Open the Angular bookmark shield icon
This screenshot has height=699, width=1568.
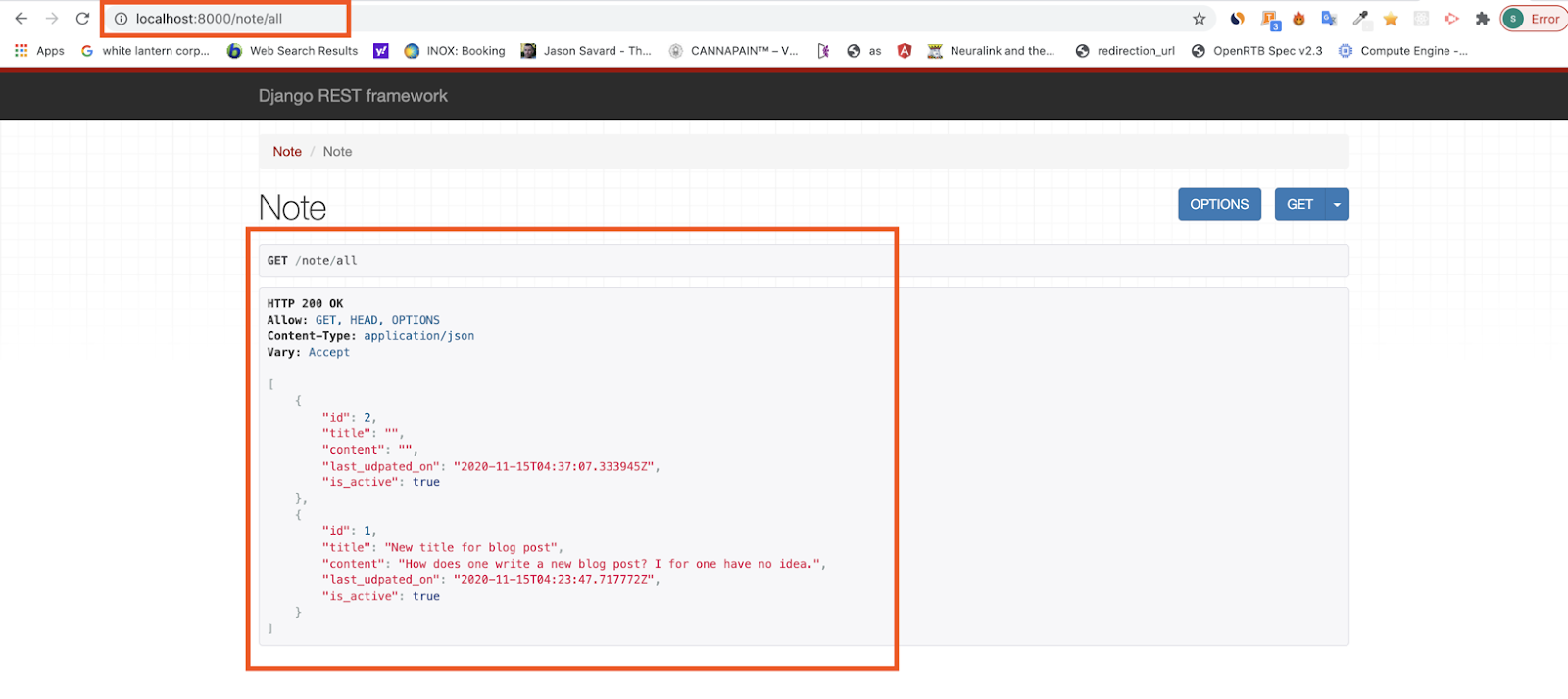tap(905, 51)
